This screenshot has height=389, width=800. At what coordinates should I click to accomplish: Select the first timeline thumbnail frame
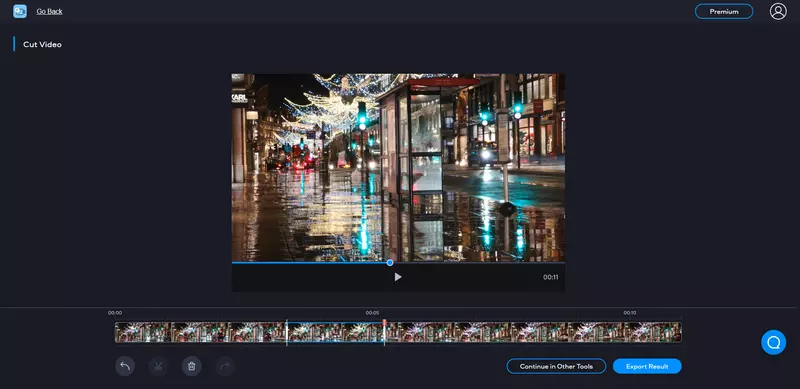pos(143,332)
